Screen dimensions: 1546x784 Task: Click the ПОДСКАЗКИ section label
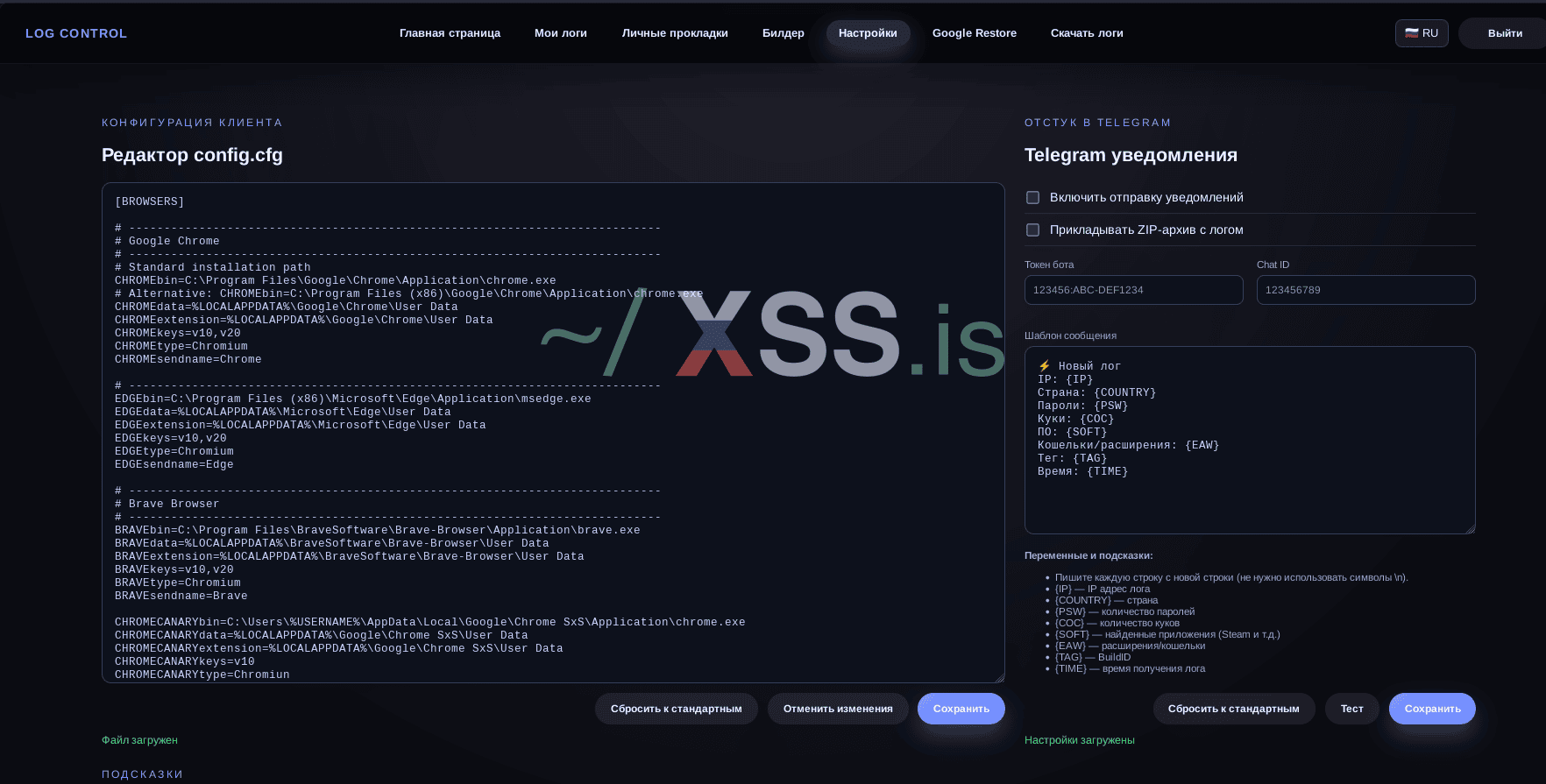point(143,774)
